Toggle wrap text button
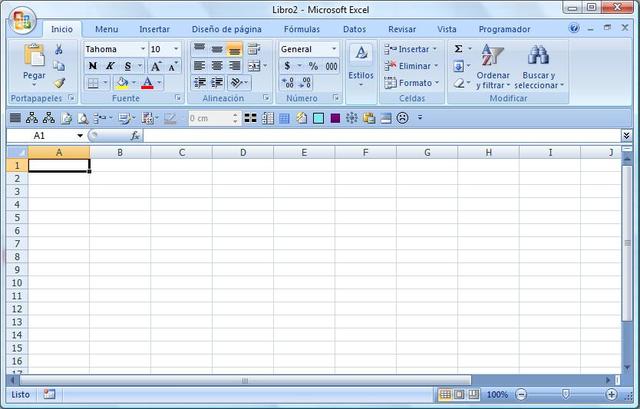The image size is (640, 409). point(254,49)
